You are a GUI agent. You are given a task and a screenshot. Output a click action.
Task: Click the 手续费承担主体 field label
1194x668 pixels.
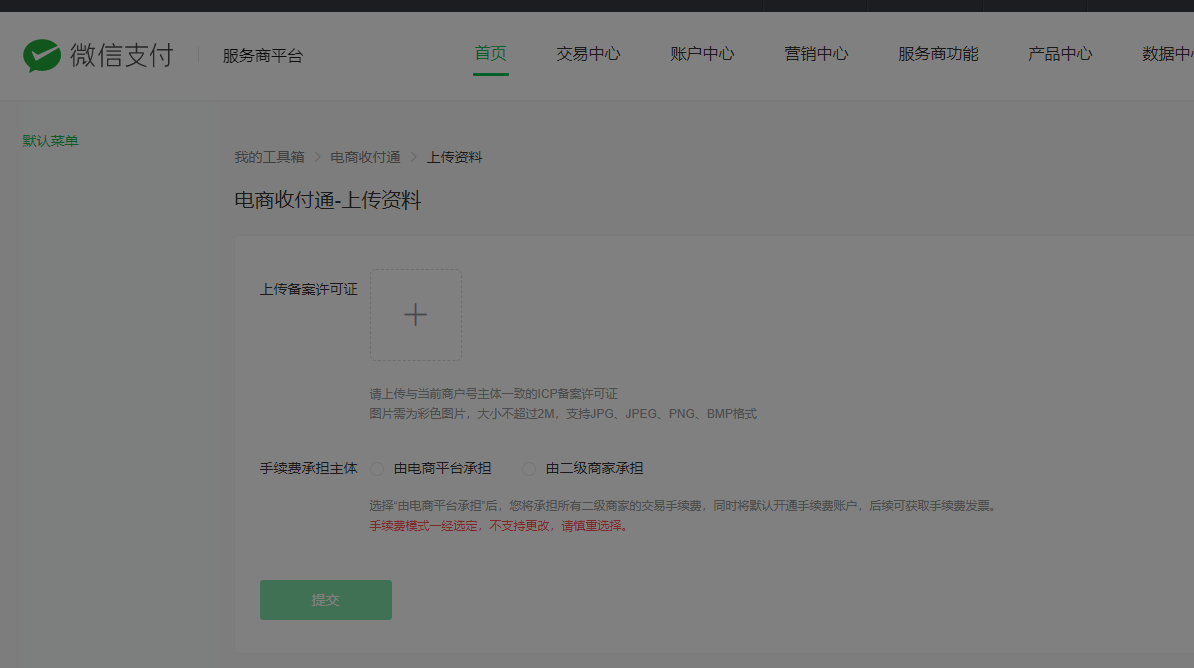tap(308, 468)
